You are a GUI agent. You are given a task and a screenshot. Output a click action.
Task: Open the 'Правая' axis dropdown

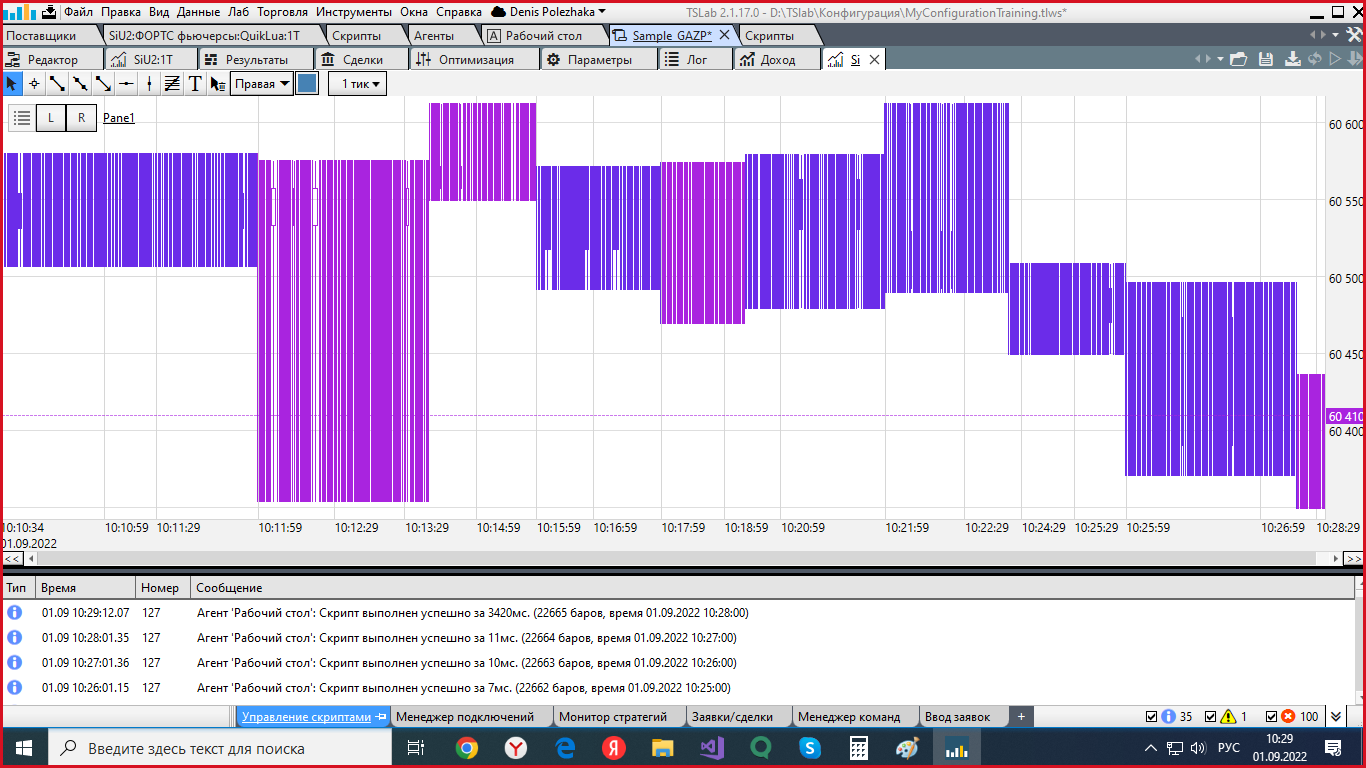pos(261,84)
